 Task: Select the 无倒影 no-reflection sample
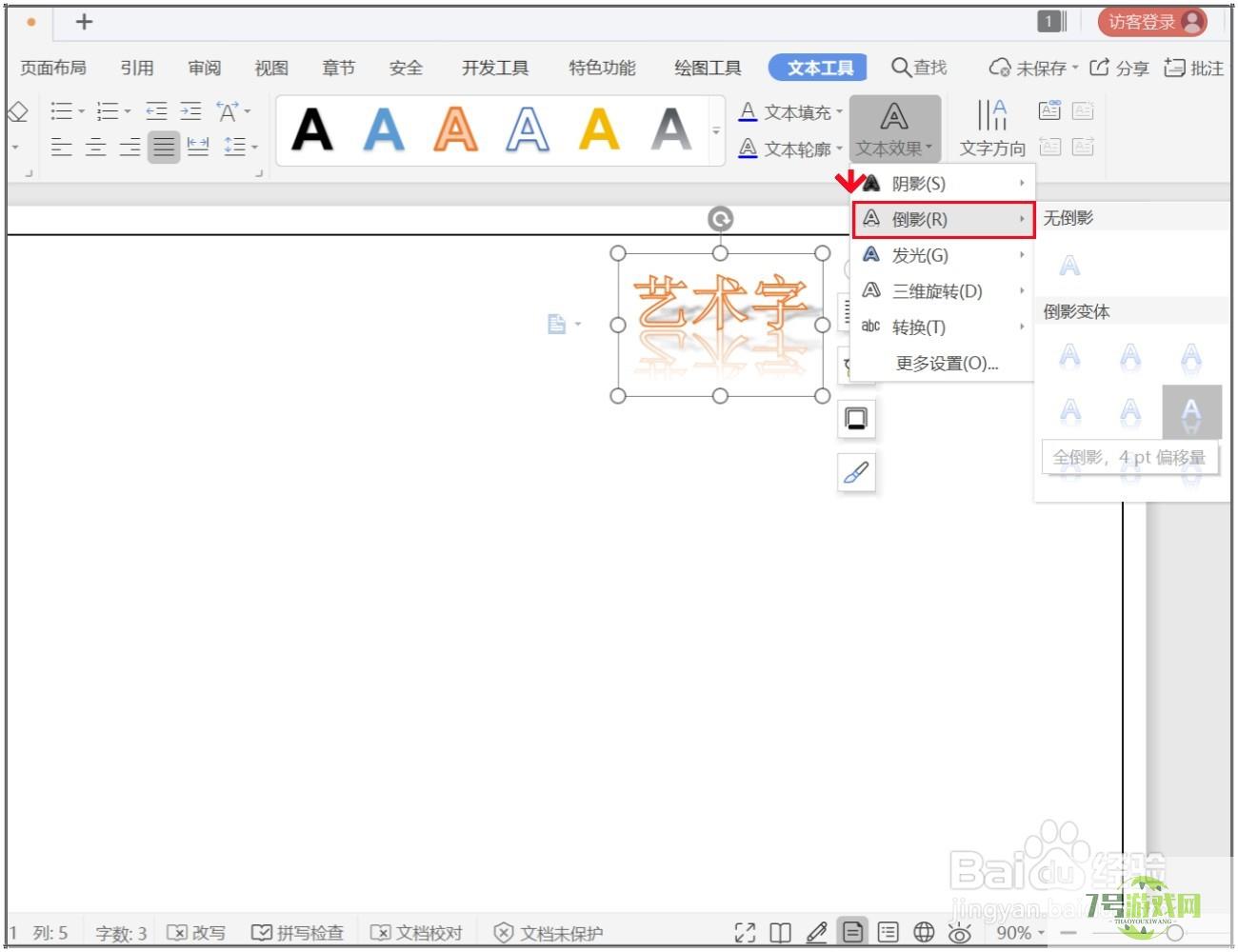[1069, 266]
